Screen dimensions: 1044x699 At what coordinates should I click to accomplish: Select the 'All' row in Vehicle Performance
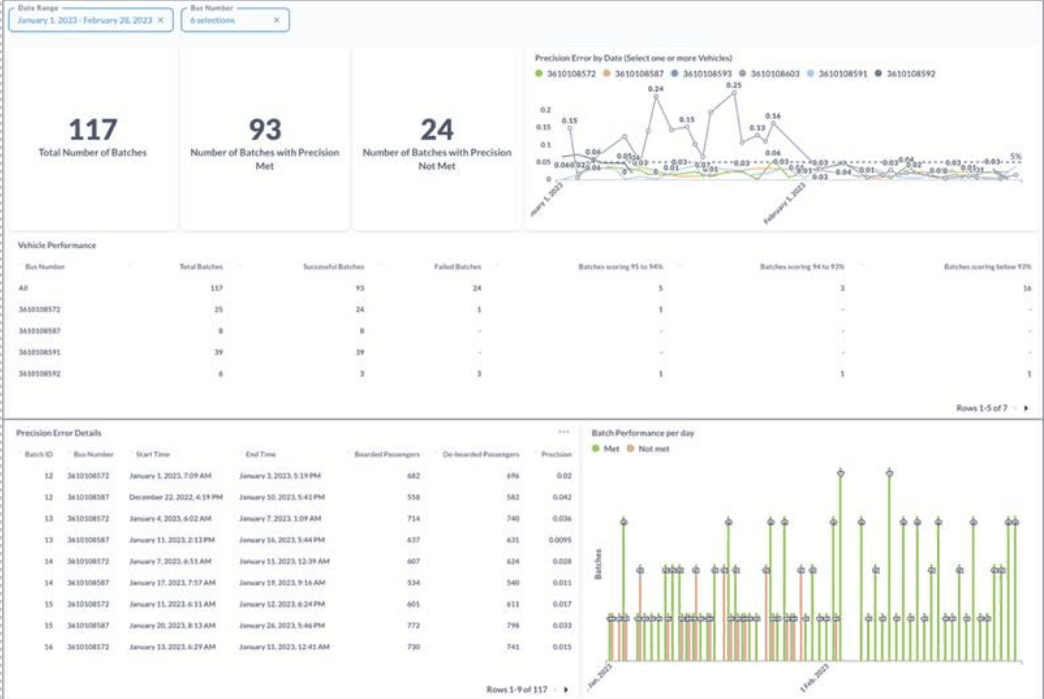[x=524, y=288]
